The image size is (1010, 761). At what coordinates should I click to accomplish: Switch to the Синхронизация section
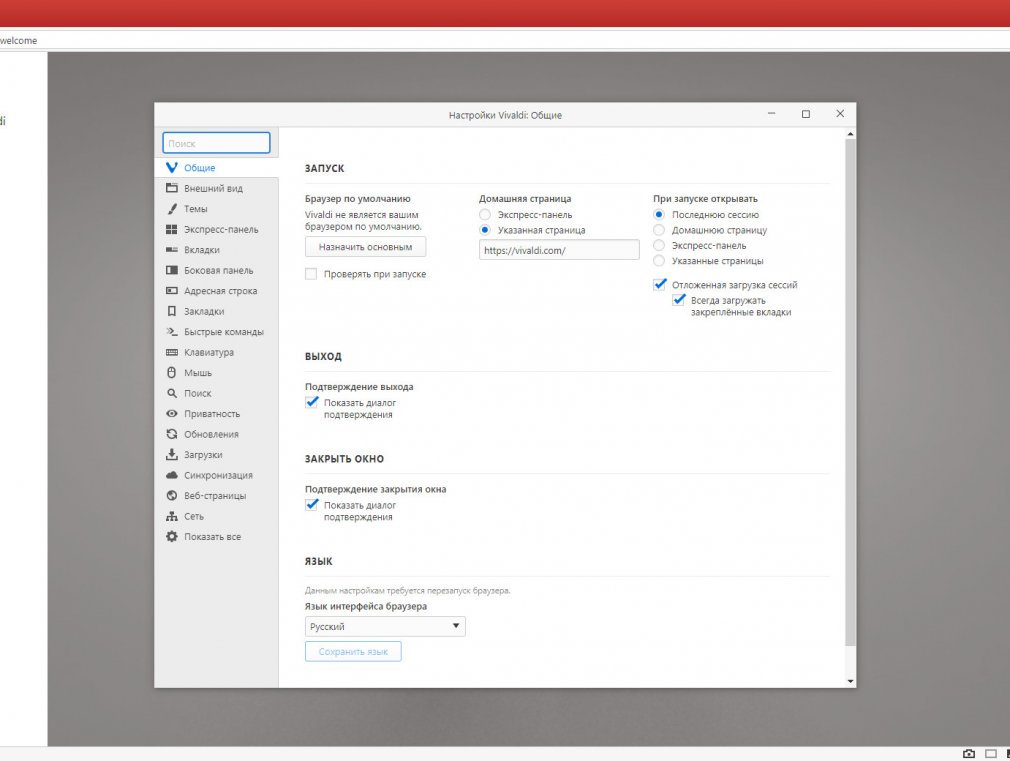point(216,476)
